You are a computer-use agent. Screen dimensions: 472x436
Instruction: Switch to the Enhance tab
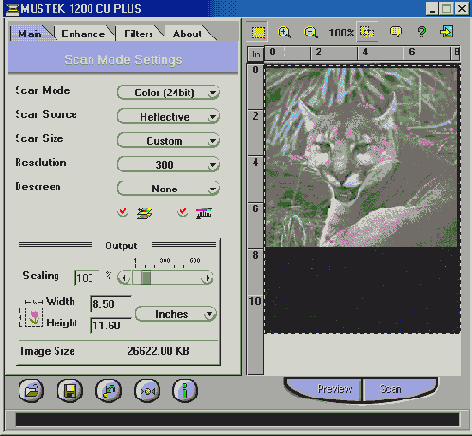coord(83,33)
